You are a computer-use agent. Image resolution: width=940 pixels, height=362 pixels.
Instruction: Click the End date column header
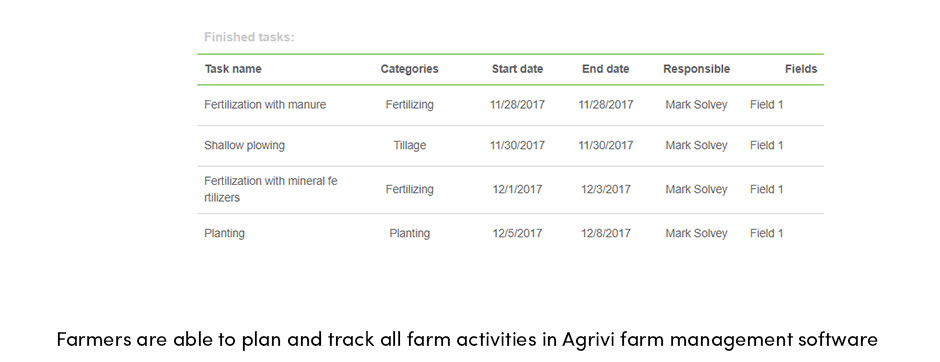pyautogui.click(x=605, y=69)
